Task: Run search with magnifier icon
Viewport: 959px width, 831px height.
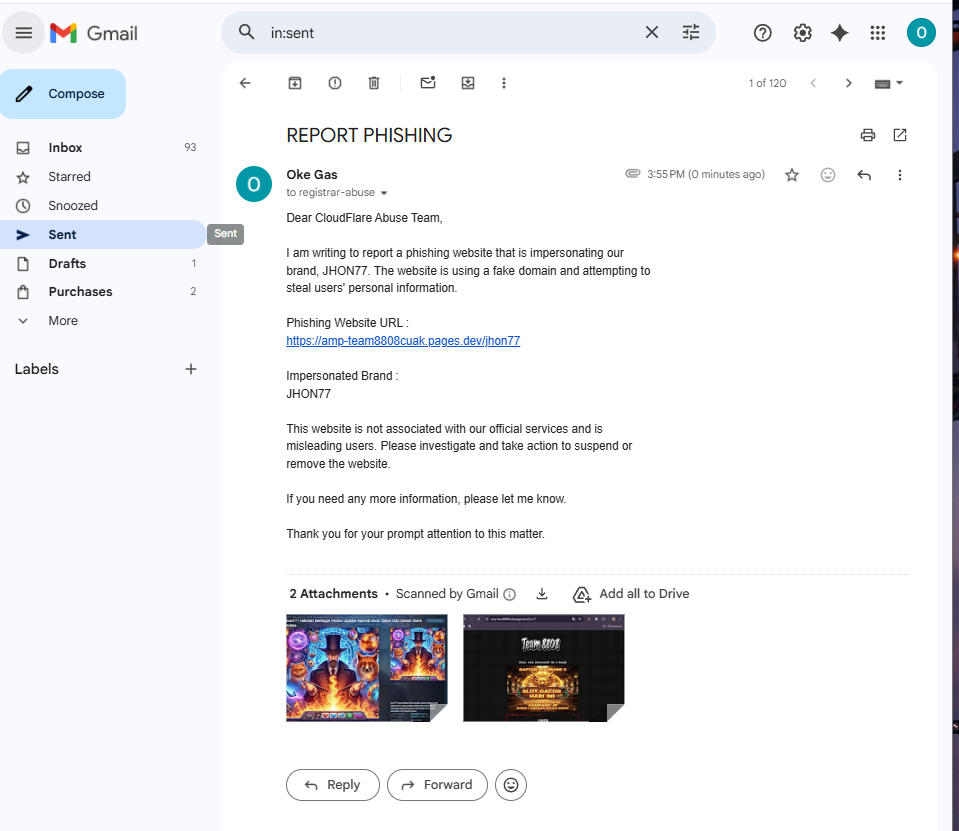Action: 246,32
